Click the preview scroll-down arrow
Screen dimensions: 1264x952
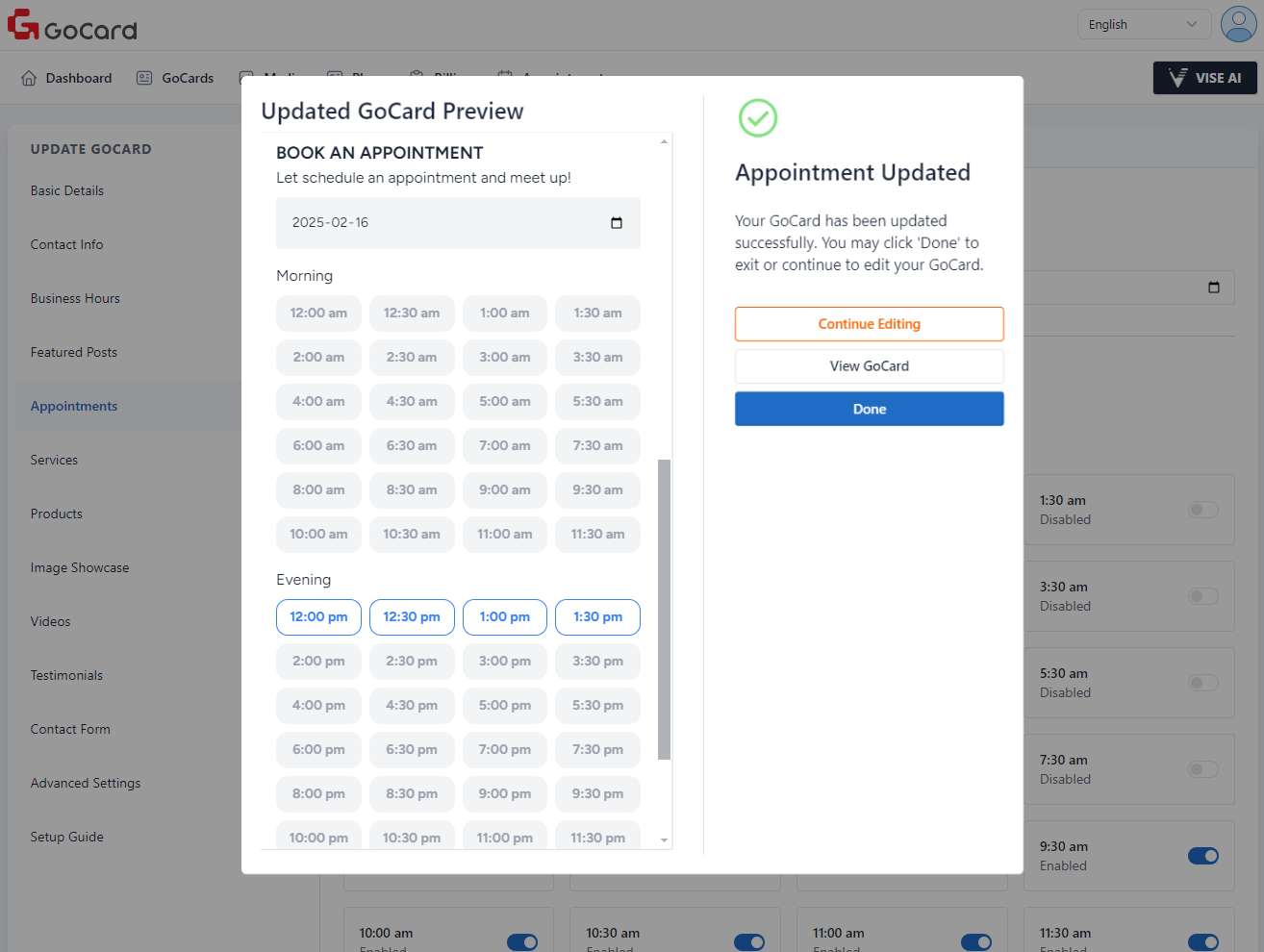pyautogui.click(x=664, y=840)
